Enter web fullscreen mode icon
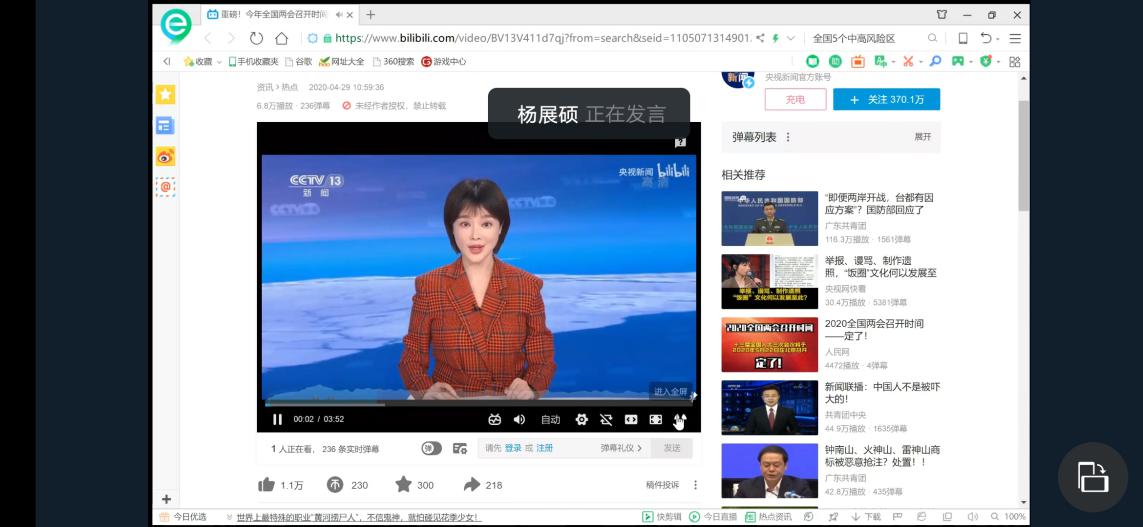Viewport: 1143px width, 527px height. [x=655, y=419]
